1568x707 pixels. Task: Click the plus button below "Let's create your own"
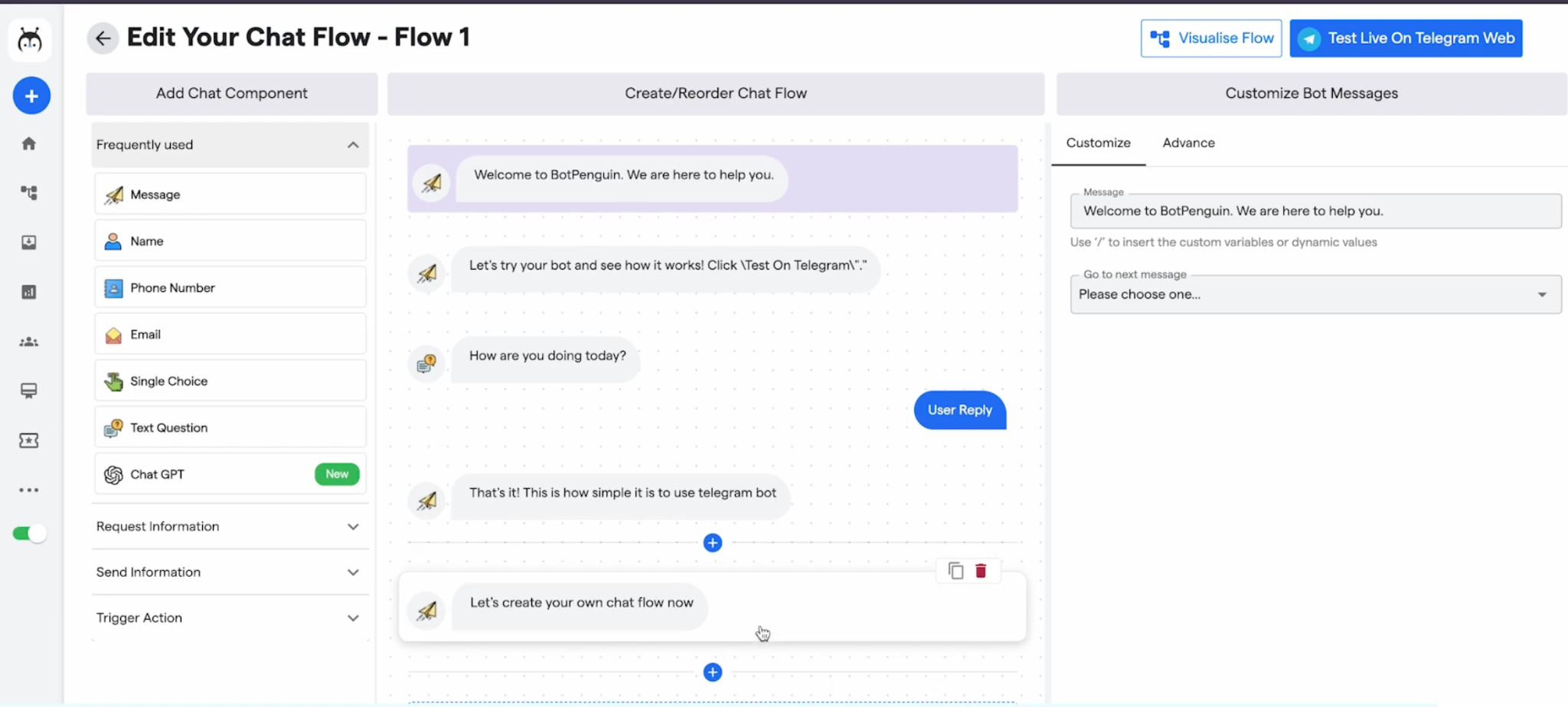[x=713, y=673]
